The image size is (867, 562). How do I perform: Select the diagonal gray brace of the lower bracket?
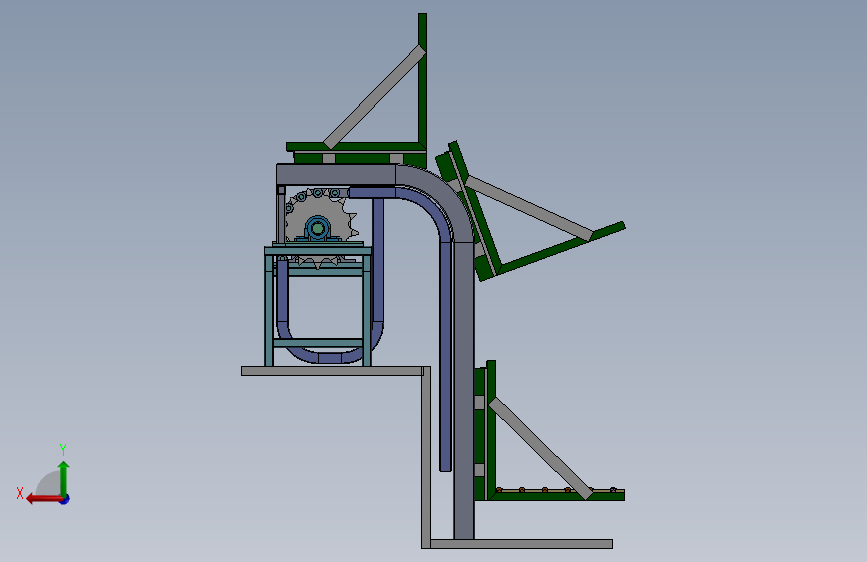[x=541, y=448]
